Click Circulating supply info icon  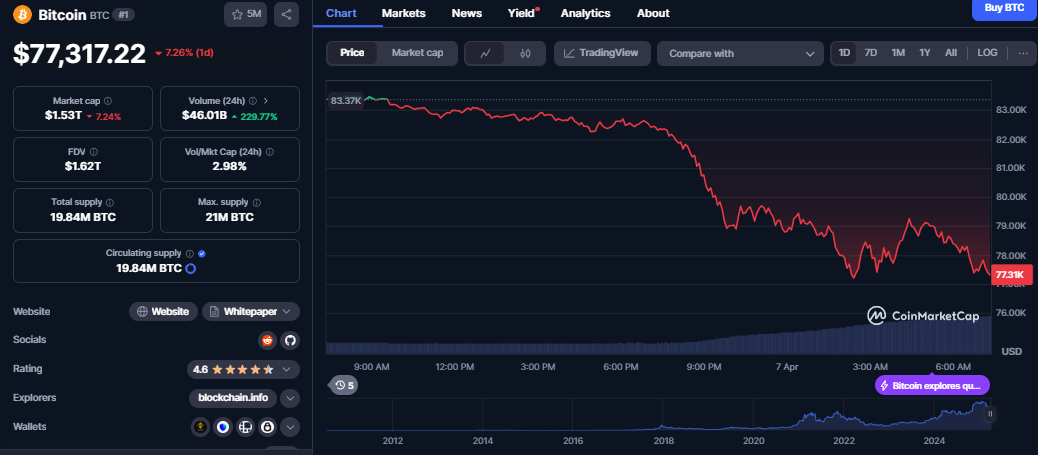189,254
